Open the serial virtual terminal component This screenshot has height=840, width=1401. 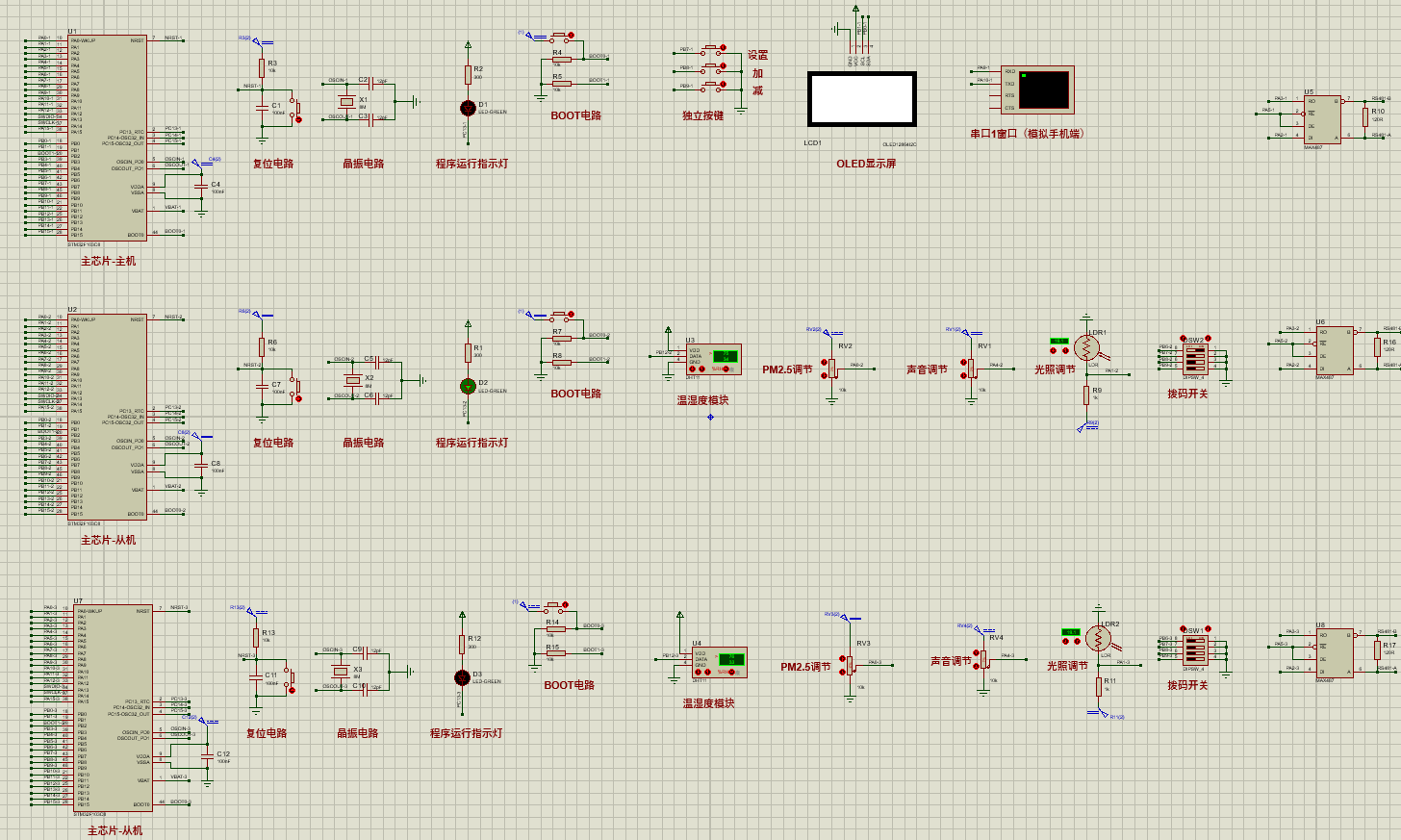pyautogui.click(x=1037, y=89)
